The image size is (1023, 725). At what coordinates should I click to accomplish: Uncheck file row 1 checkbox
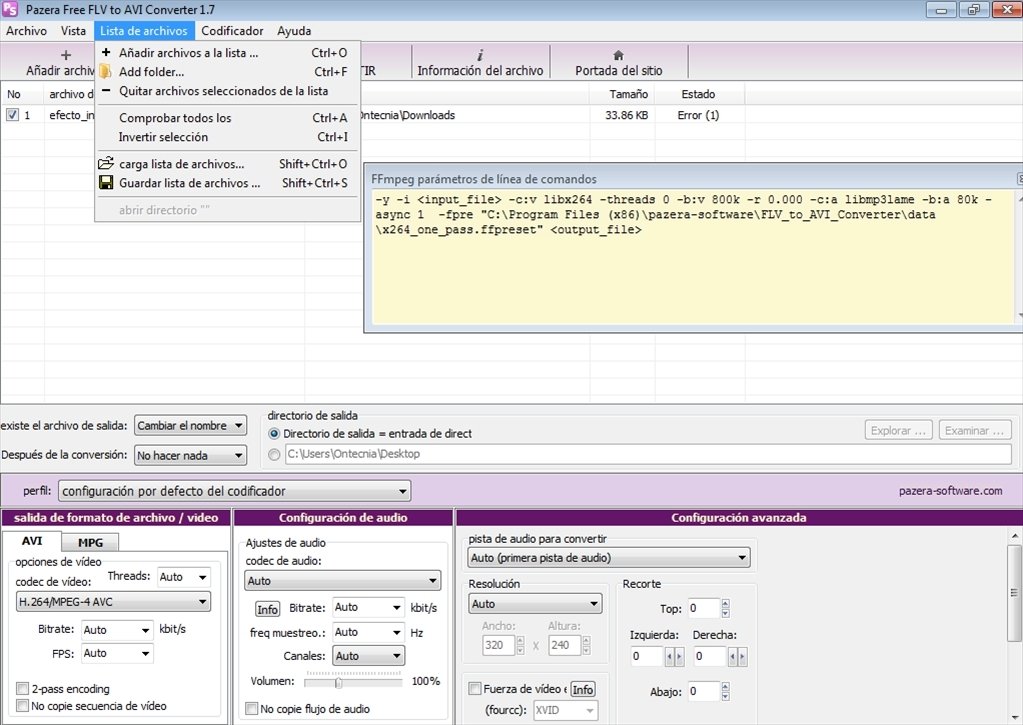point(12,115)
